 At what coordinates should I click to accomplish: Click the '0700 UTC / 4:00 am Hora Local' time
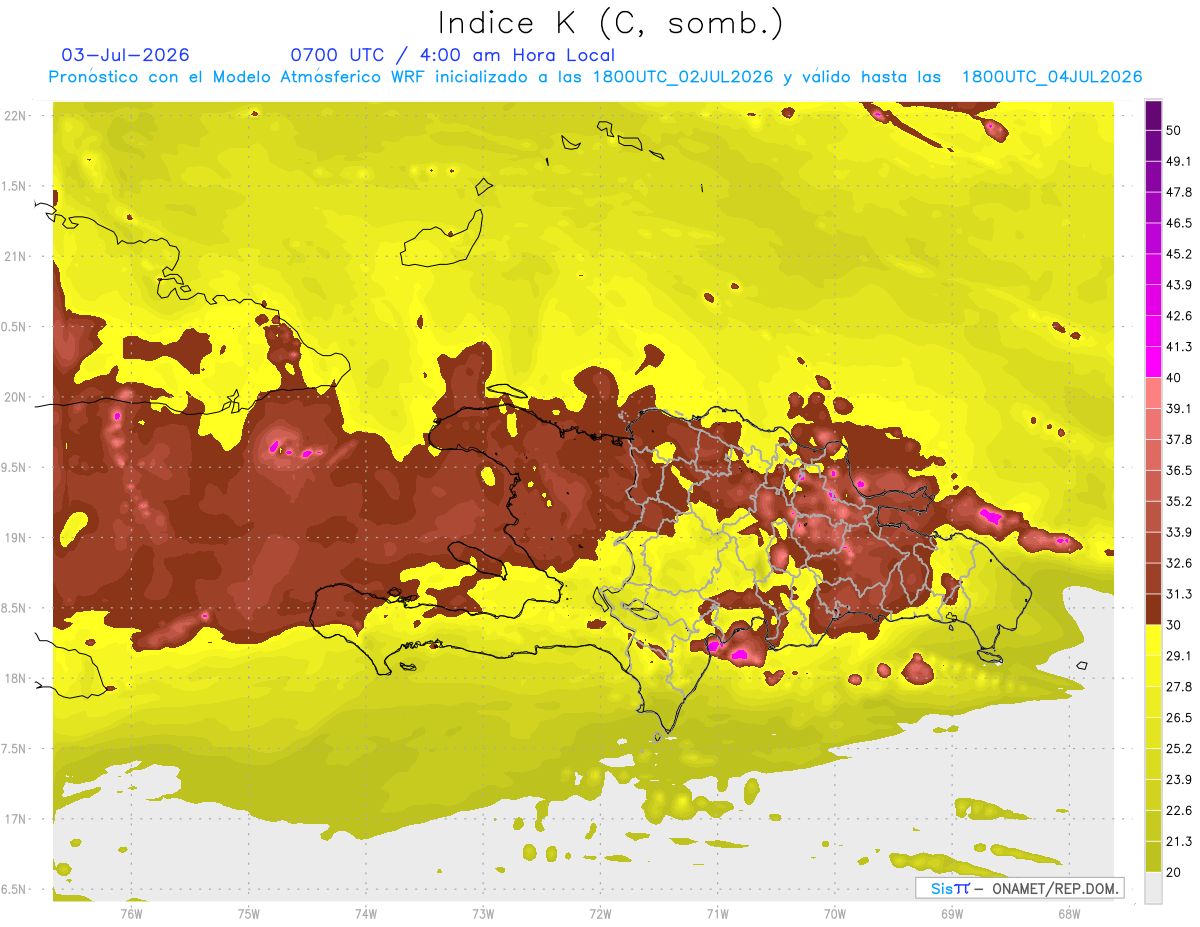pos(452,55)
